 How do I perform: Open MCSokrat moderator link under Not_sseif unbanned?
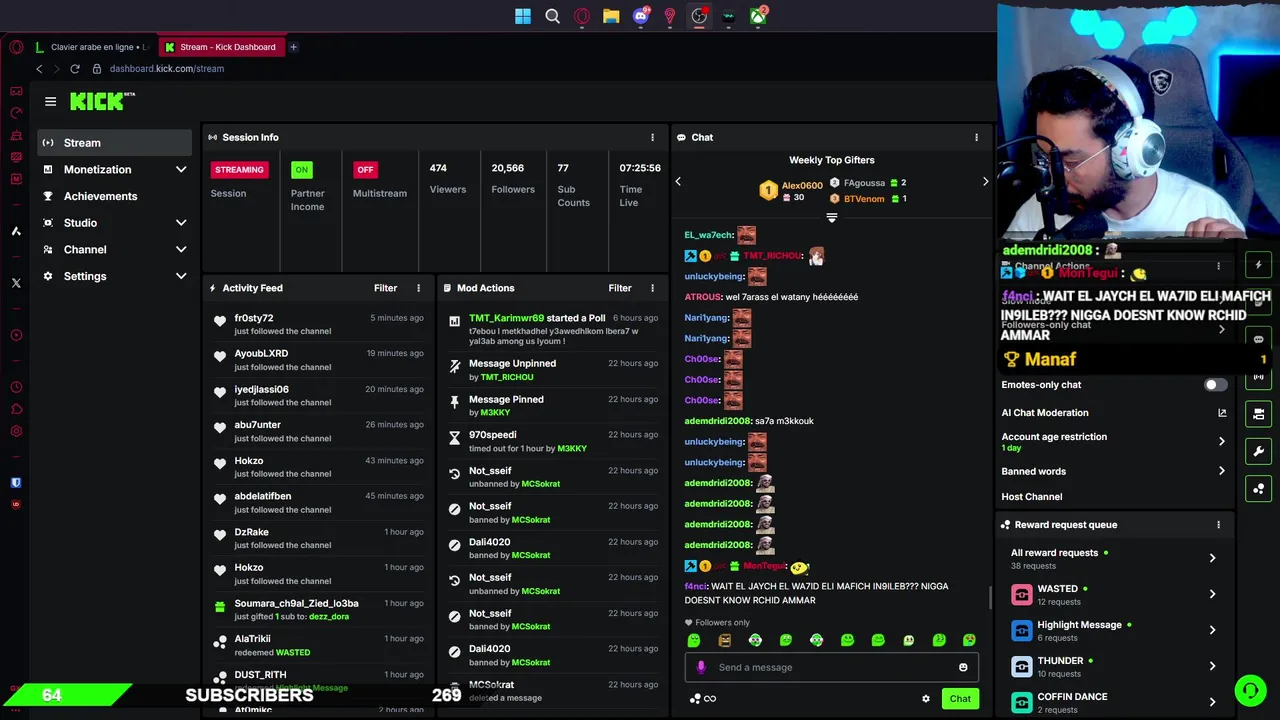(540, 484)
